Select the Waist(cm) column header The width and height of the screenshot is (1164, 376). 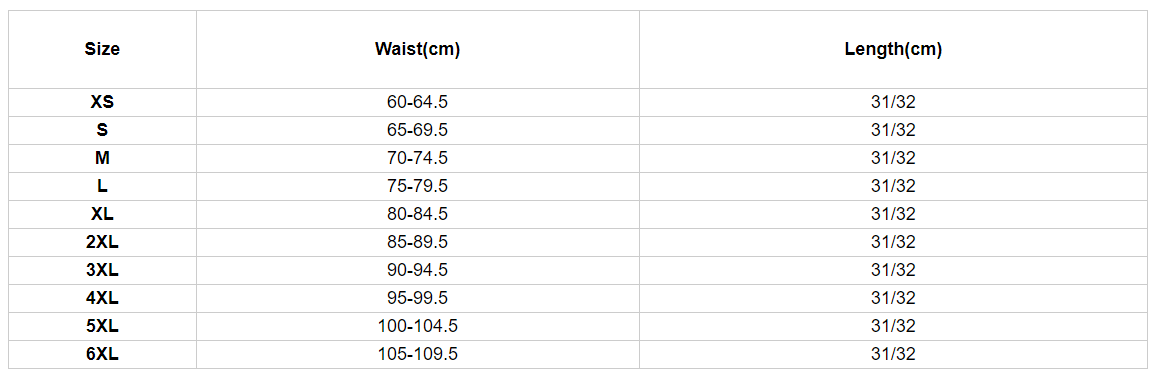tap(417, 50)
